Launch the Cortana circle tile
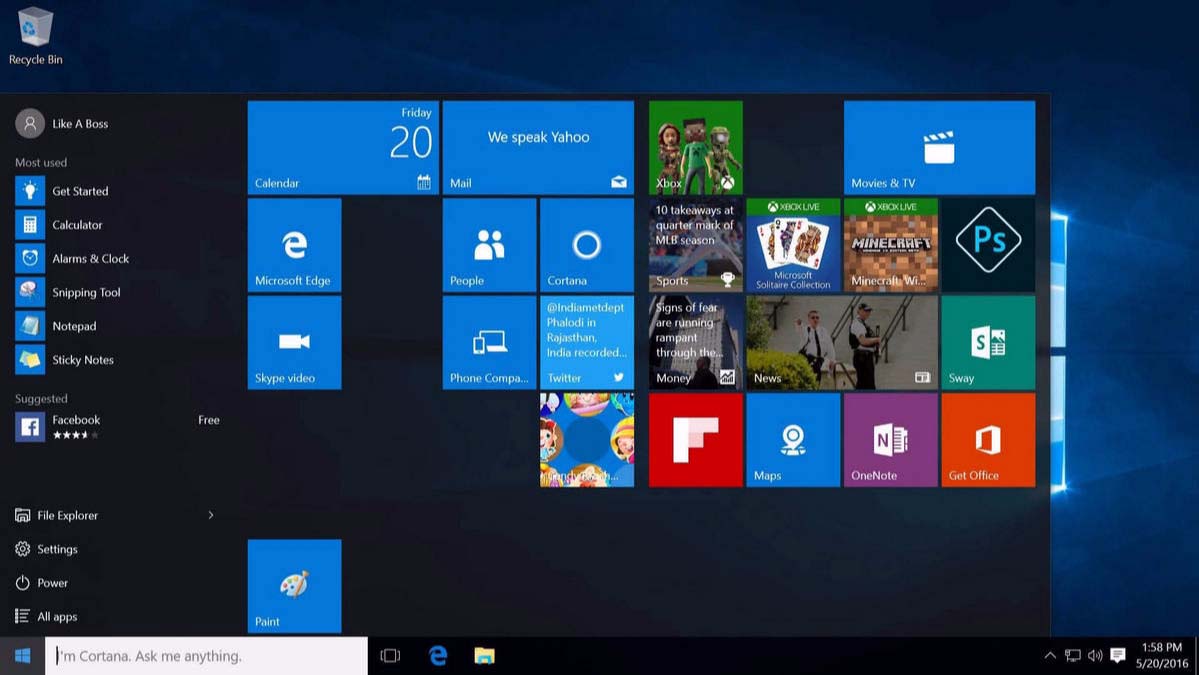The image size is (1199, 675). click(x=586, y=244)
